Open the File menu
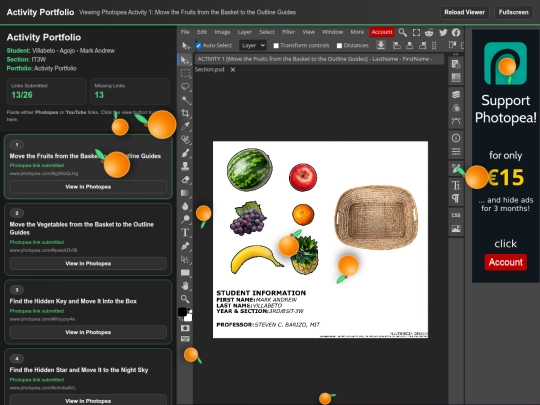The width and height of the screenshot is (540, 405). click(185, 32)
